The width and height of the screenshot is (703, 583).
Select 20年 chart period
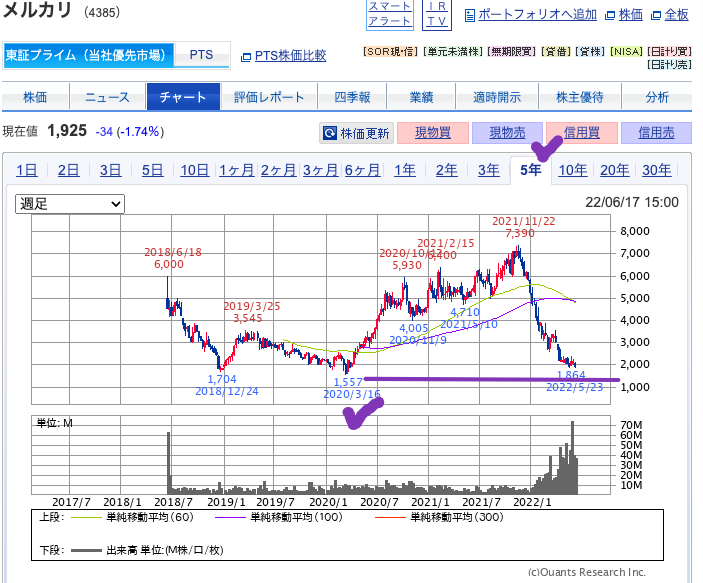coord(615,170)
